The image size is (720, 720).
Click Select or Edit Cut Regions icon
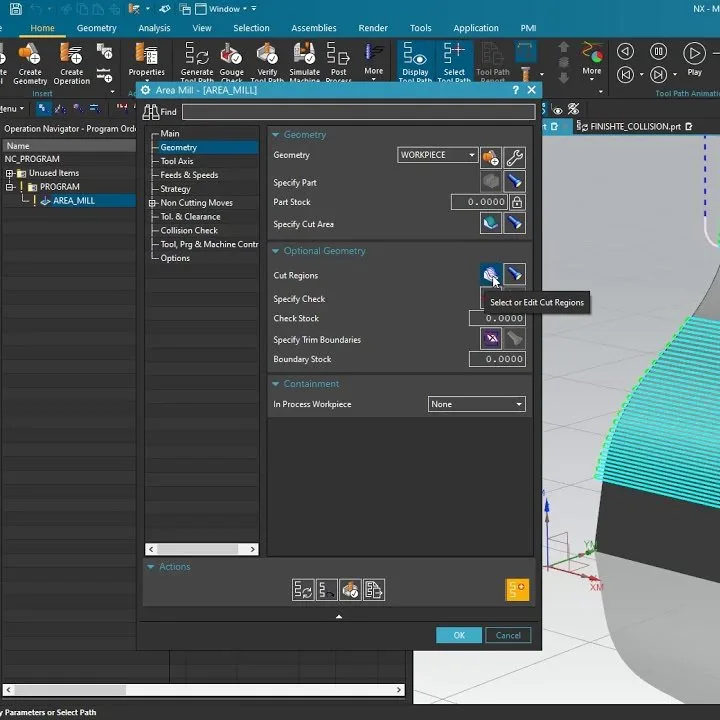tap(490, 274)
